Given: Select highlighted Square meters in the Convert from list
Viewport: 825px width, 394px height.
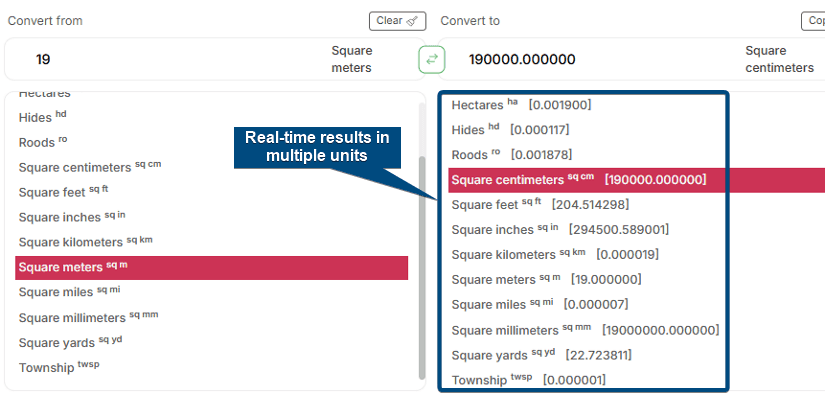Looking at the screenshot, I should [212, 268].
